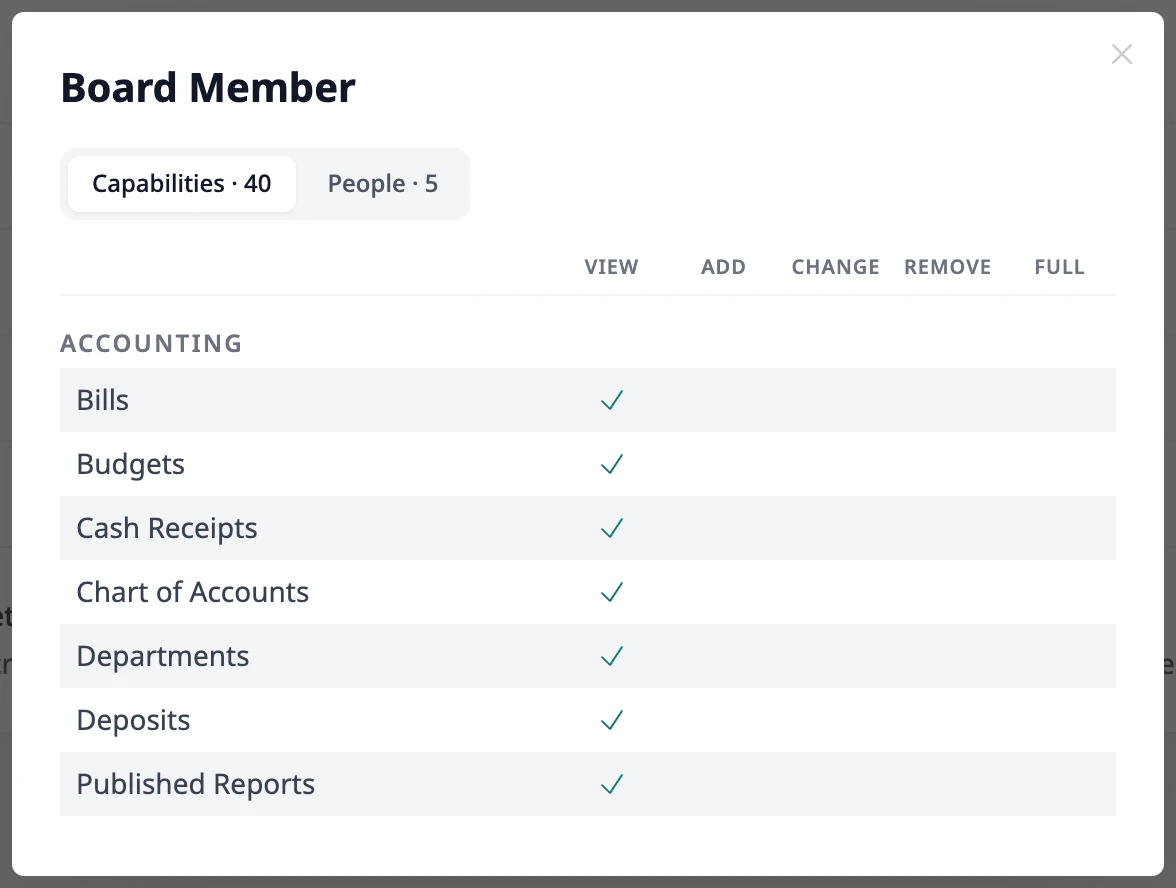This screenshot has height=888, width=1176.
Task: Close the Board Member dialog
Action: click(1121, 54)
